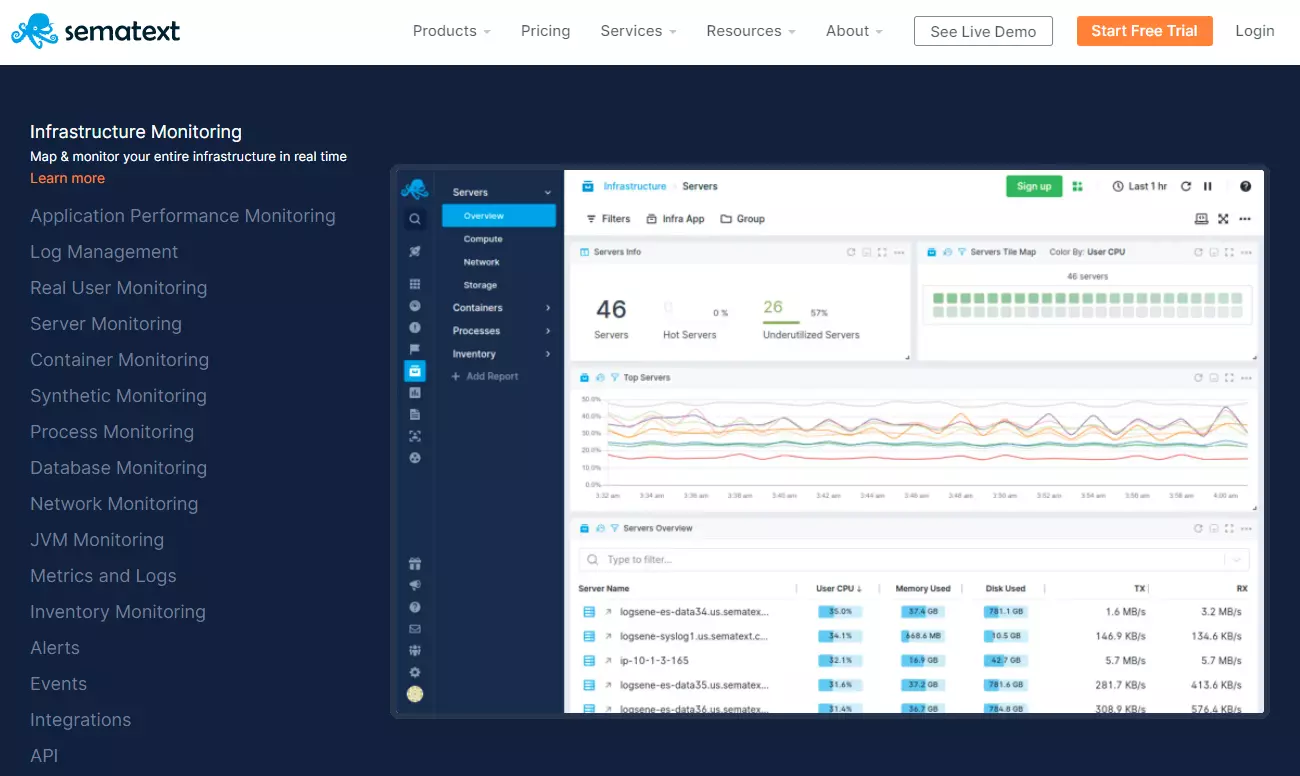
Task: Click the Infrastructure breadcrumb link
Action: pyautogui.click(x=634, y=186)
